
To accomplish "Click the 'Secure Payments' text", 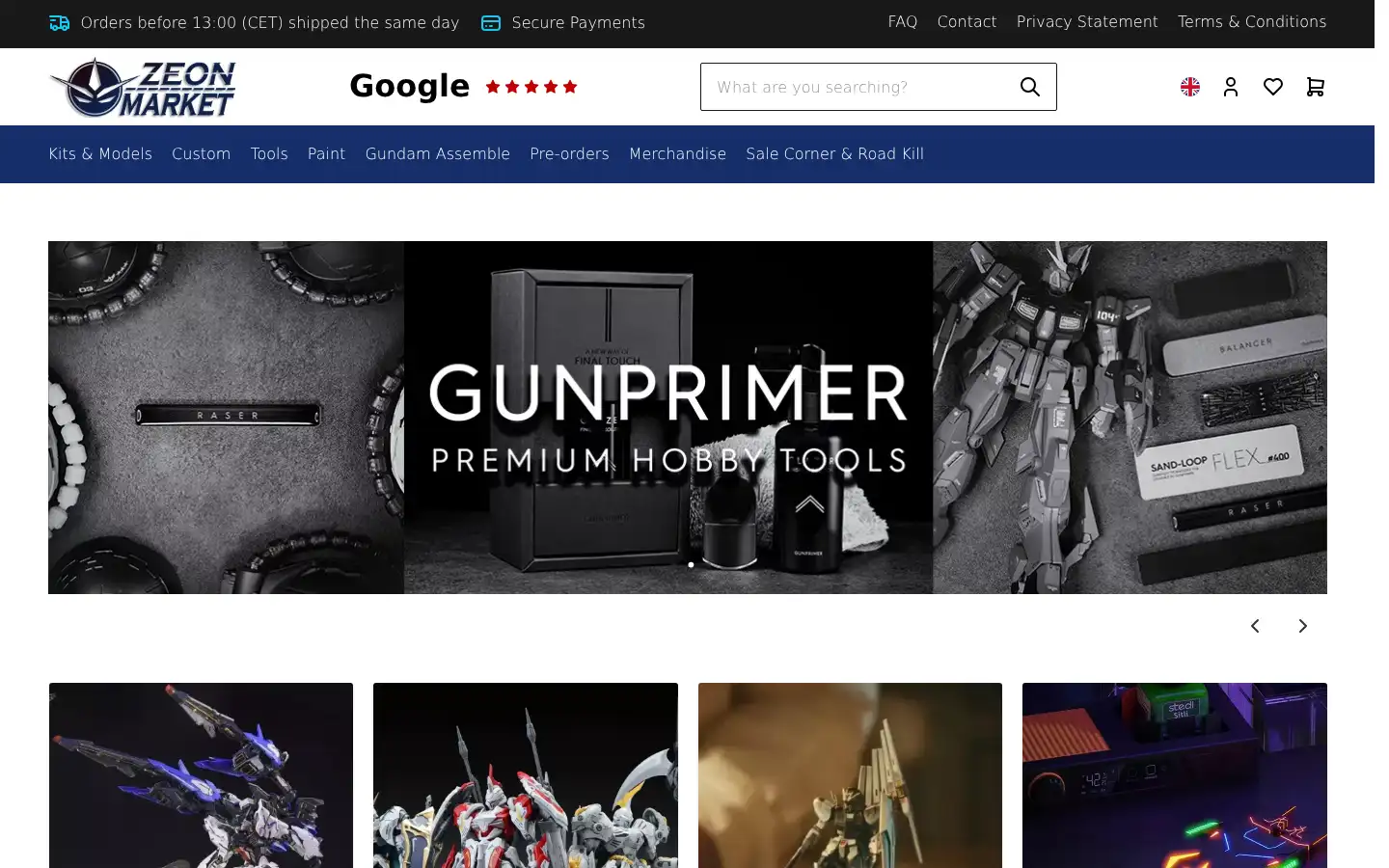I will tap(579, 22).
